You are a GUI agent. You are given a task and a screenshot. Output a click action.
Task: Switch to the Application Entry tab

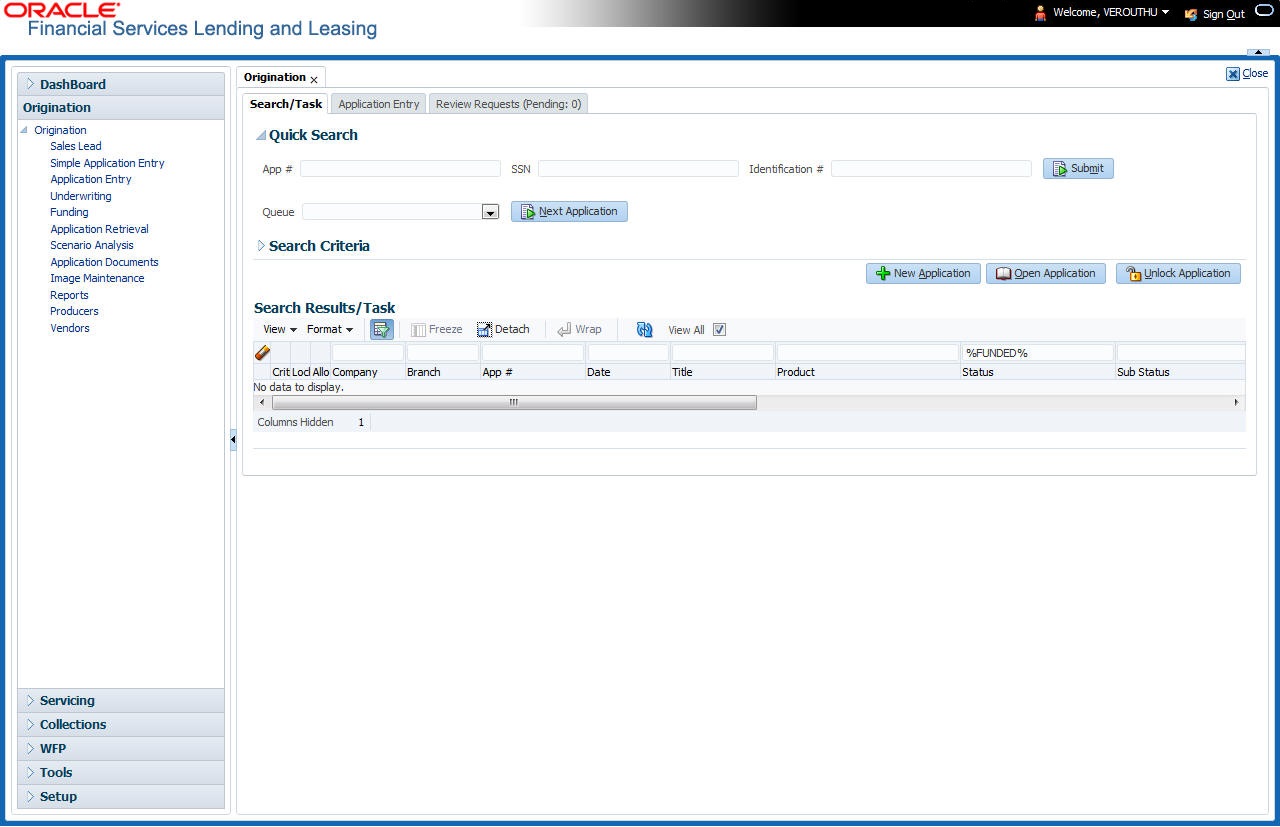click(x=379, y=104)
